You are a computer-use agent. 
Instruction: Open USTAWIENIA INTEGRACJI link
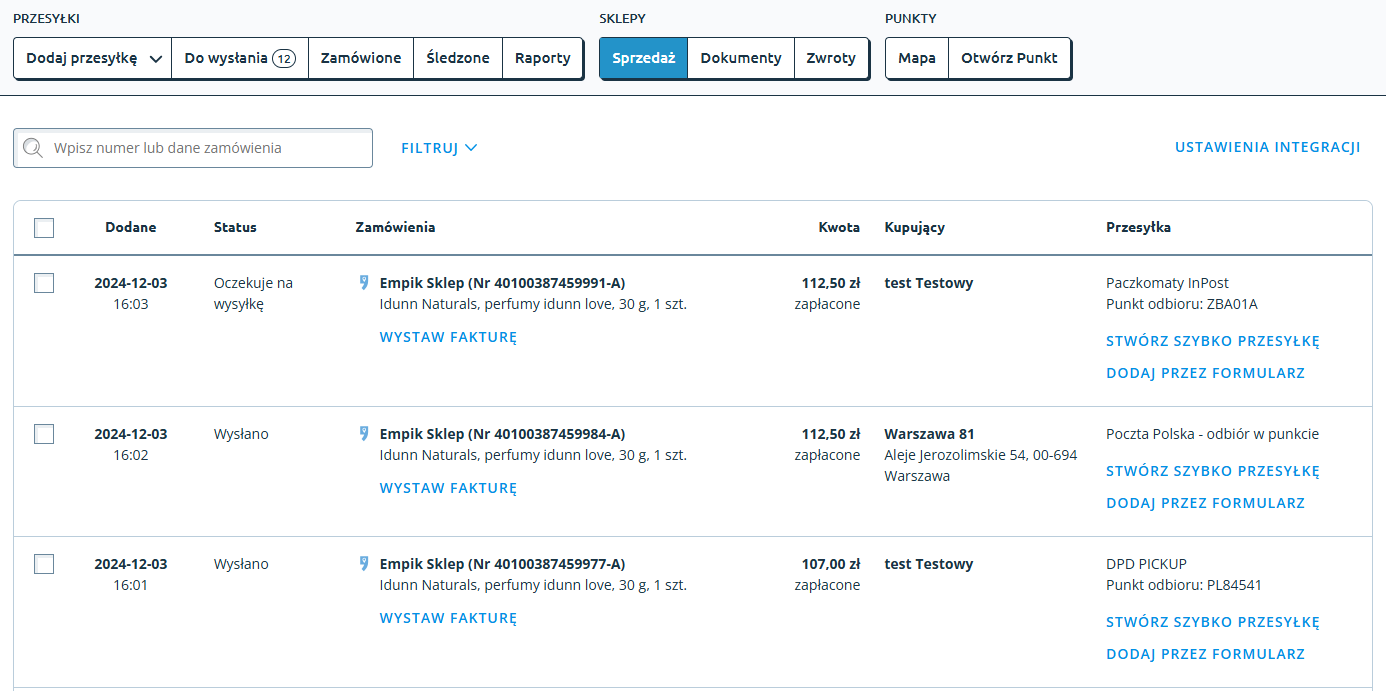pyautogui.click(x=1267, y=148)
